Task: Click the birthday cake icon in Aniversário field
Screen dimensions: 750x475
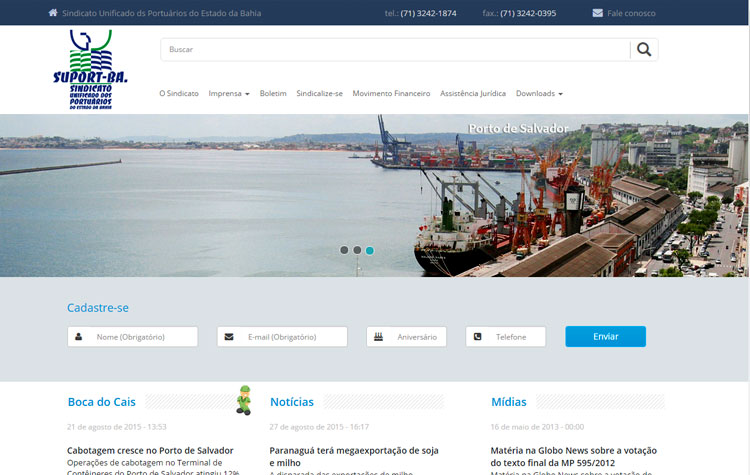Action: 378,337
